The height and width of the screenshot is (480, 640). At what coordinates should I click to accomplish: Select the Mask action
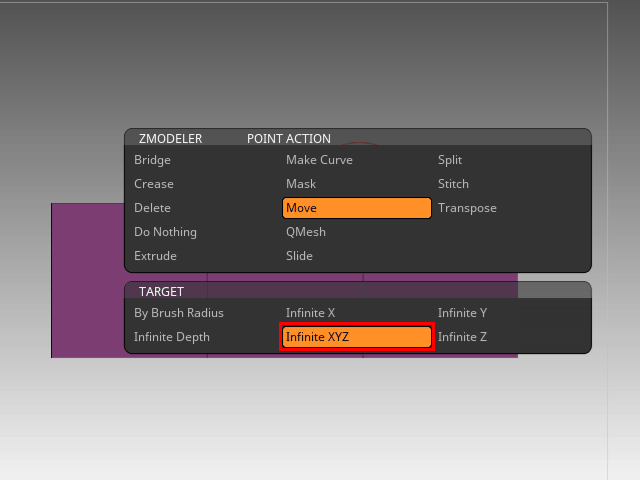301,184
